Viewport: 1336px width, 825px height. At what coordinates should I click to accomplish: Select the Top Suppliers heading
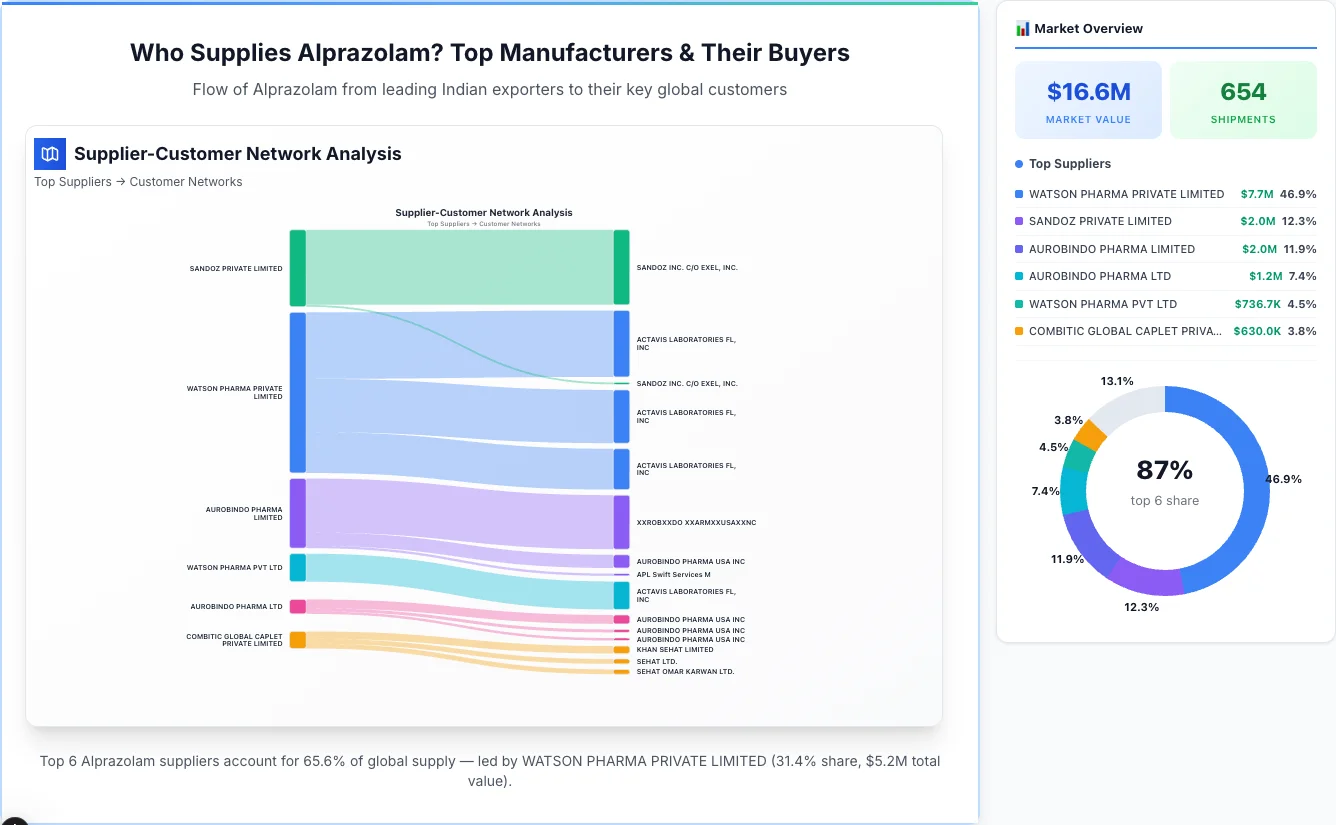click(x=1070, y=163)
